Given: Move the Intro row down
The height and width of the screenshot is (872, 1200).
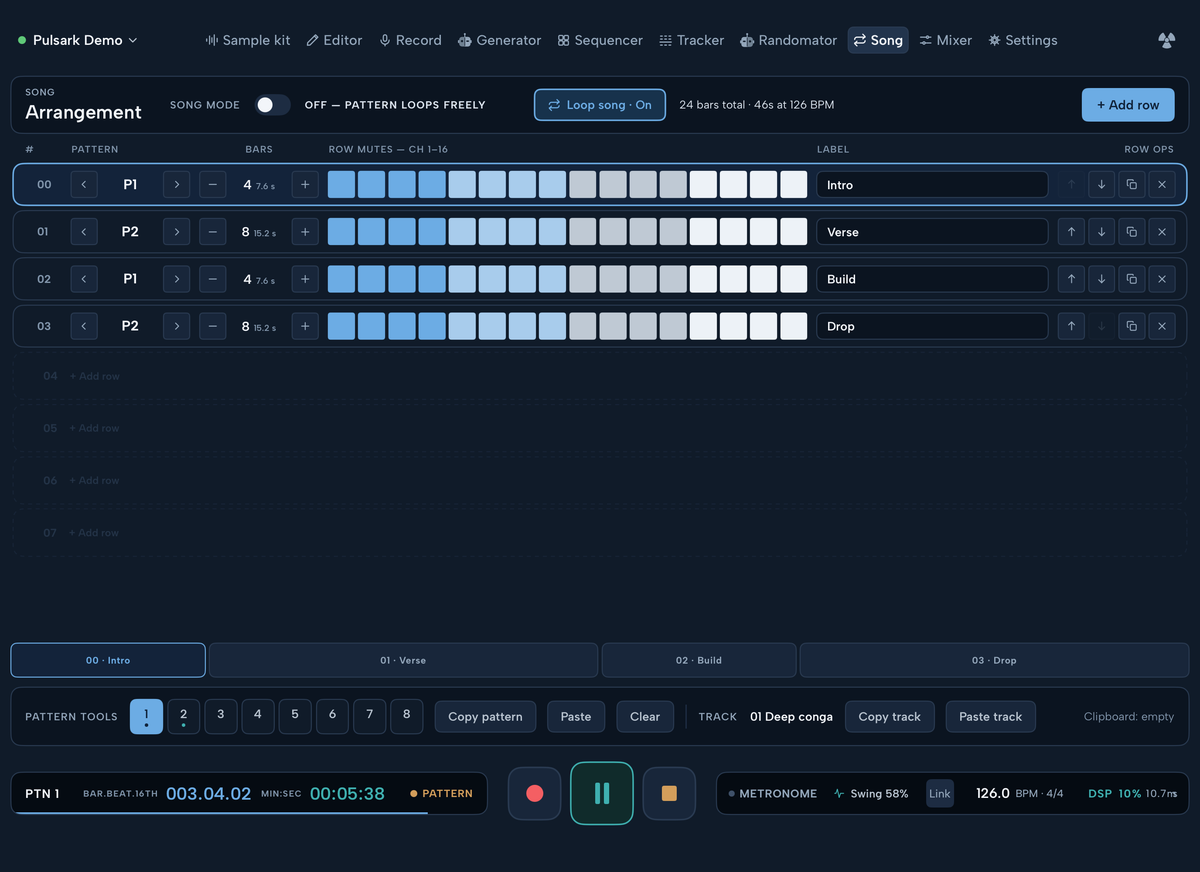Looking at the screenshot, I should click(1101, 185).
